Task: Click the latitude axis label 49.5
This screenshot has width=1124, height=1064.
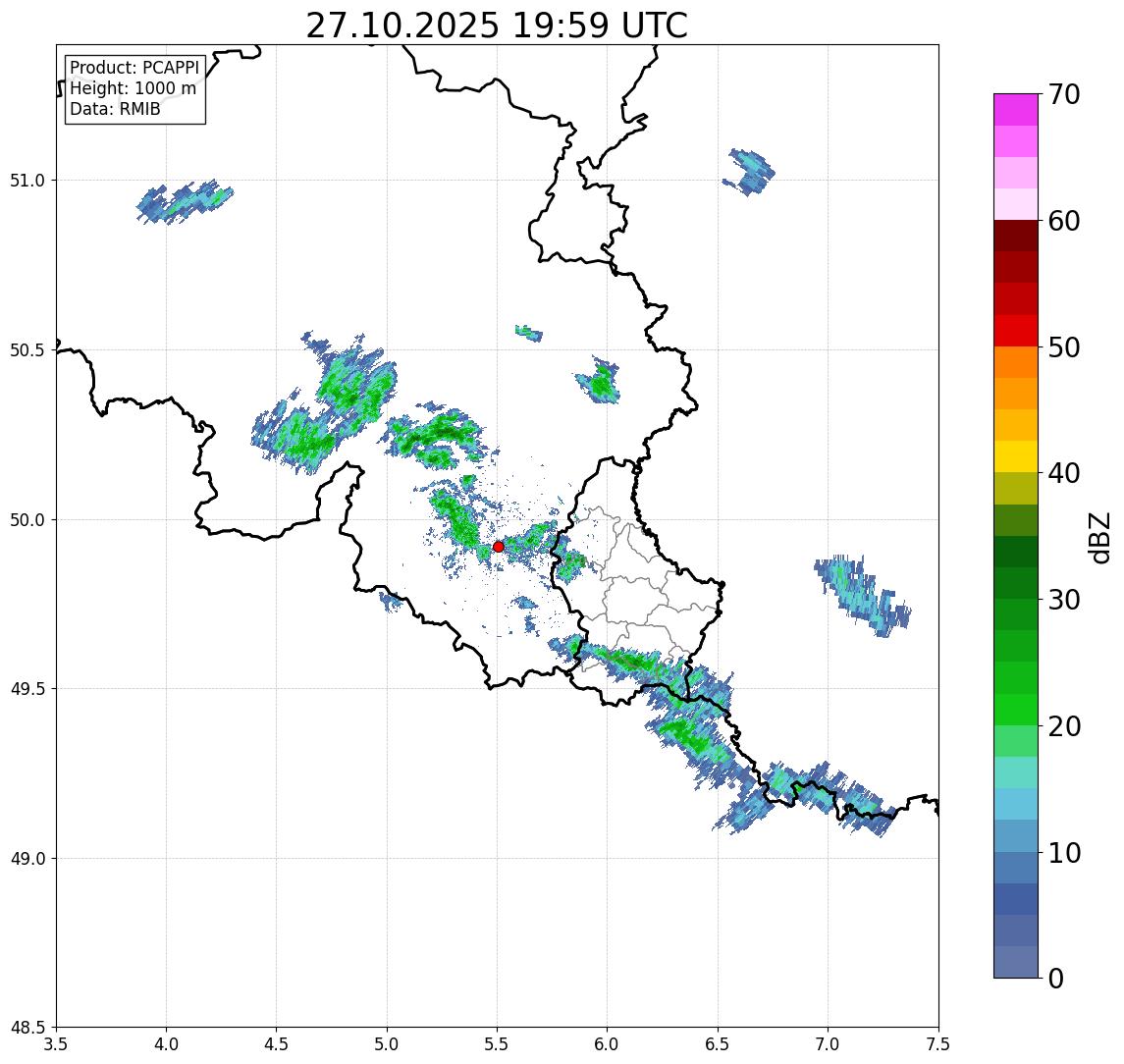Action: 27,688
